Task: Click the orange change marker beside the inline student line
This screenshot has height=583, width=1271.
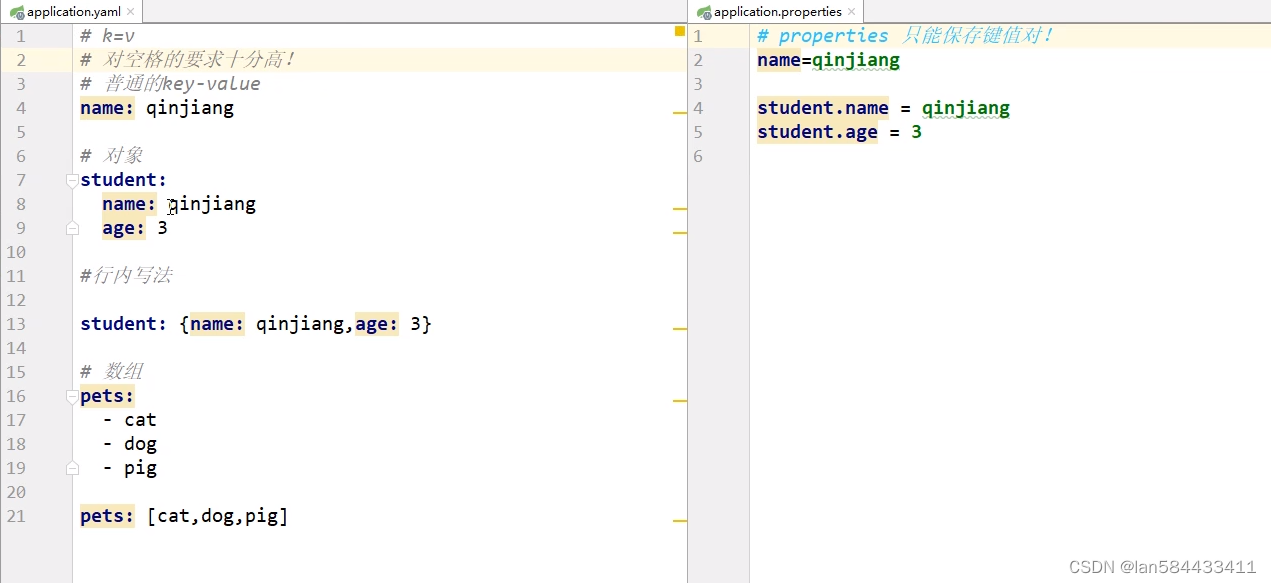Action: [680, 327]
